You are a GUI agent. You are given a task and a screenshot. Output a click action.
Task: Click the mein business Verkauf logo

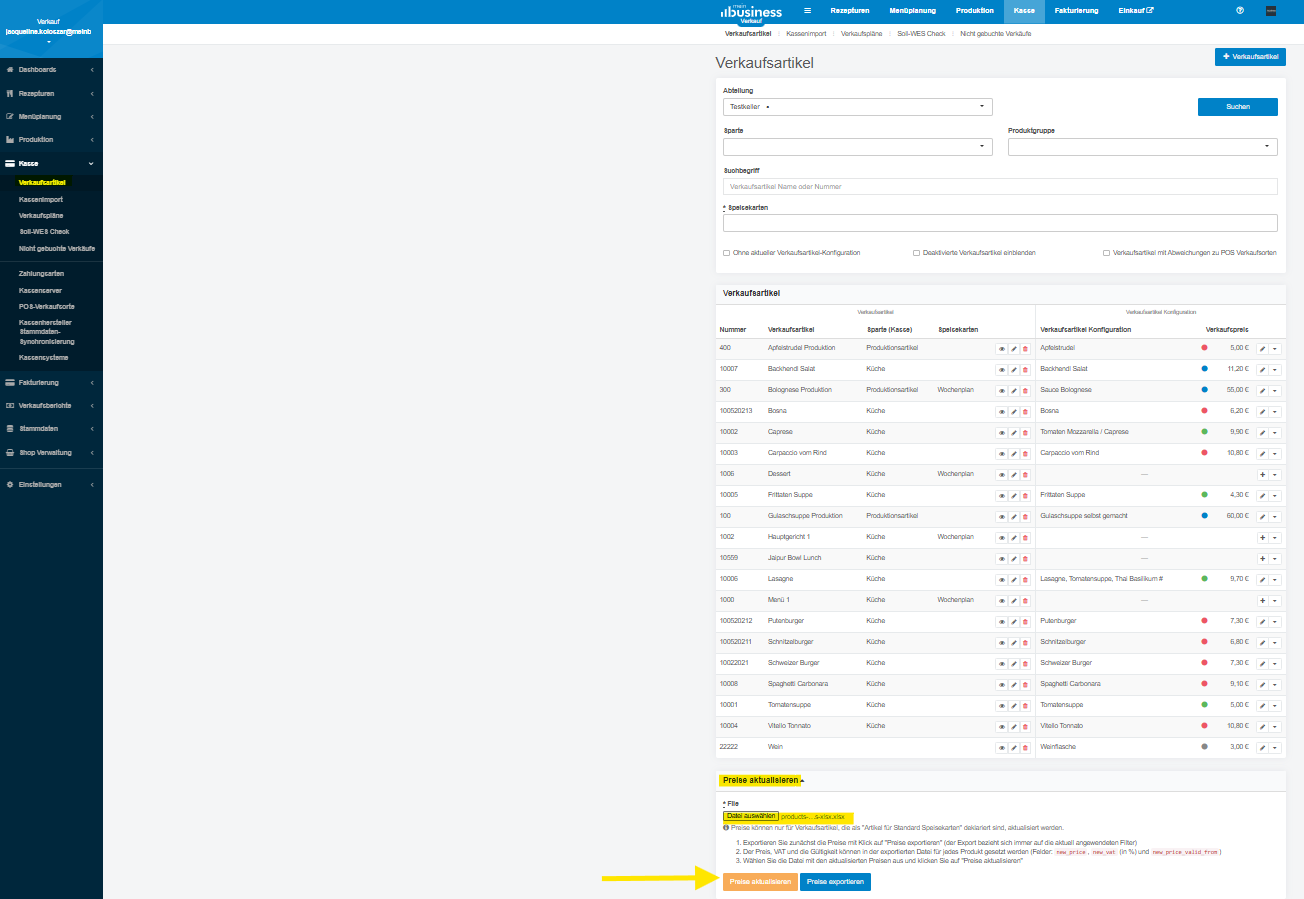point(750,11)
